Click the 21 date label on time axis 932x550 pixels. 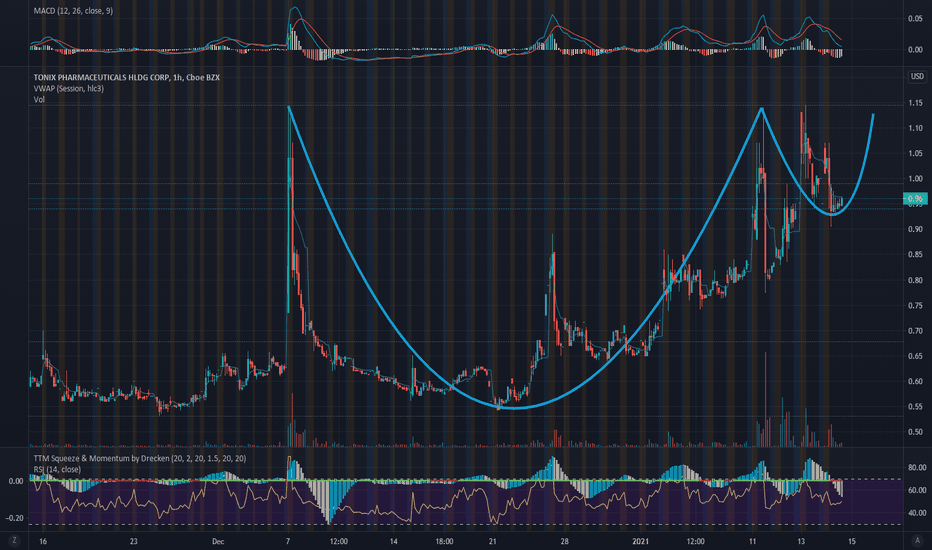coord(492,542)
